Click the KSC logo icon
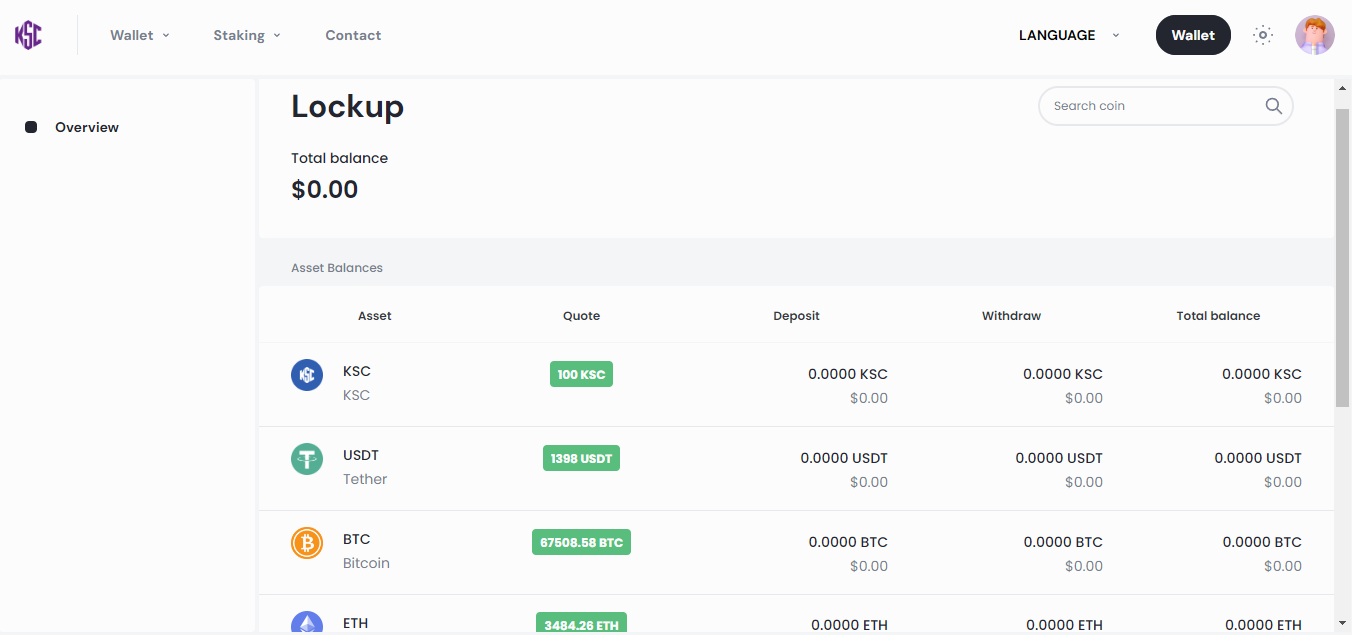The image size is (1352, 635). (x=28, y=35)
